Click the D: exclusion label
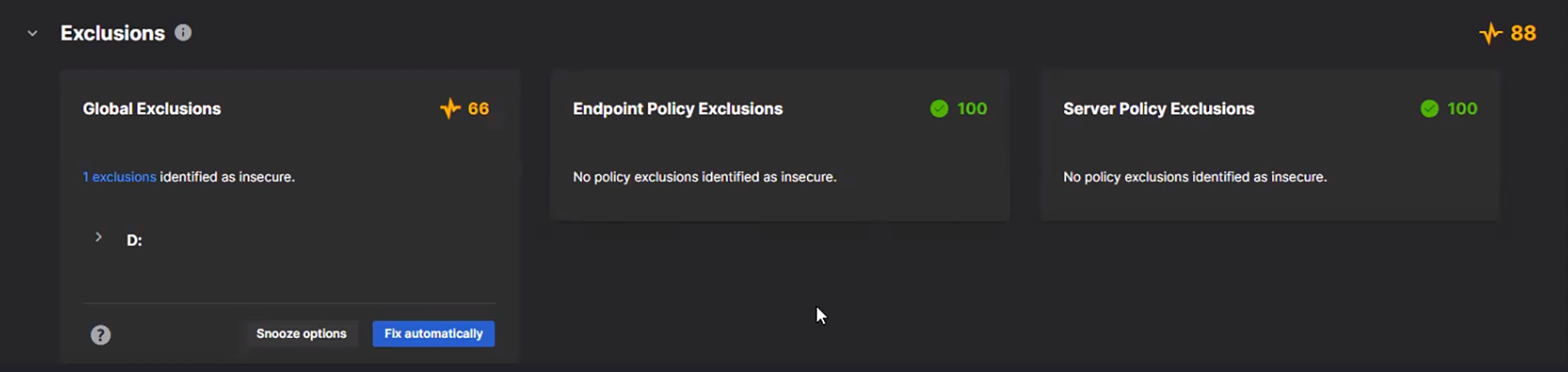Screen dimensions: 1568x372 (x=135, y=239)
